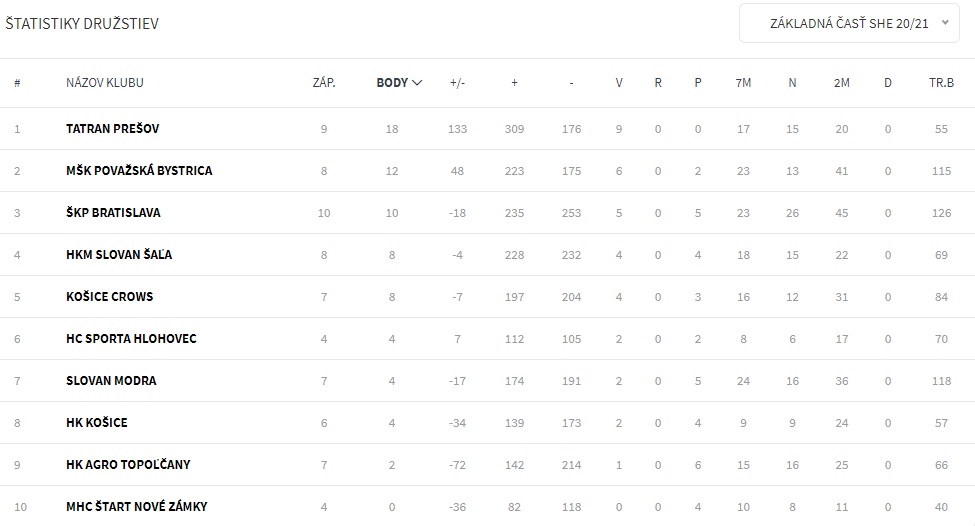
Task: Click the # rank column header
Action: click(17, 83)
